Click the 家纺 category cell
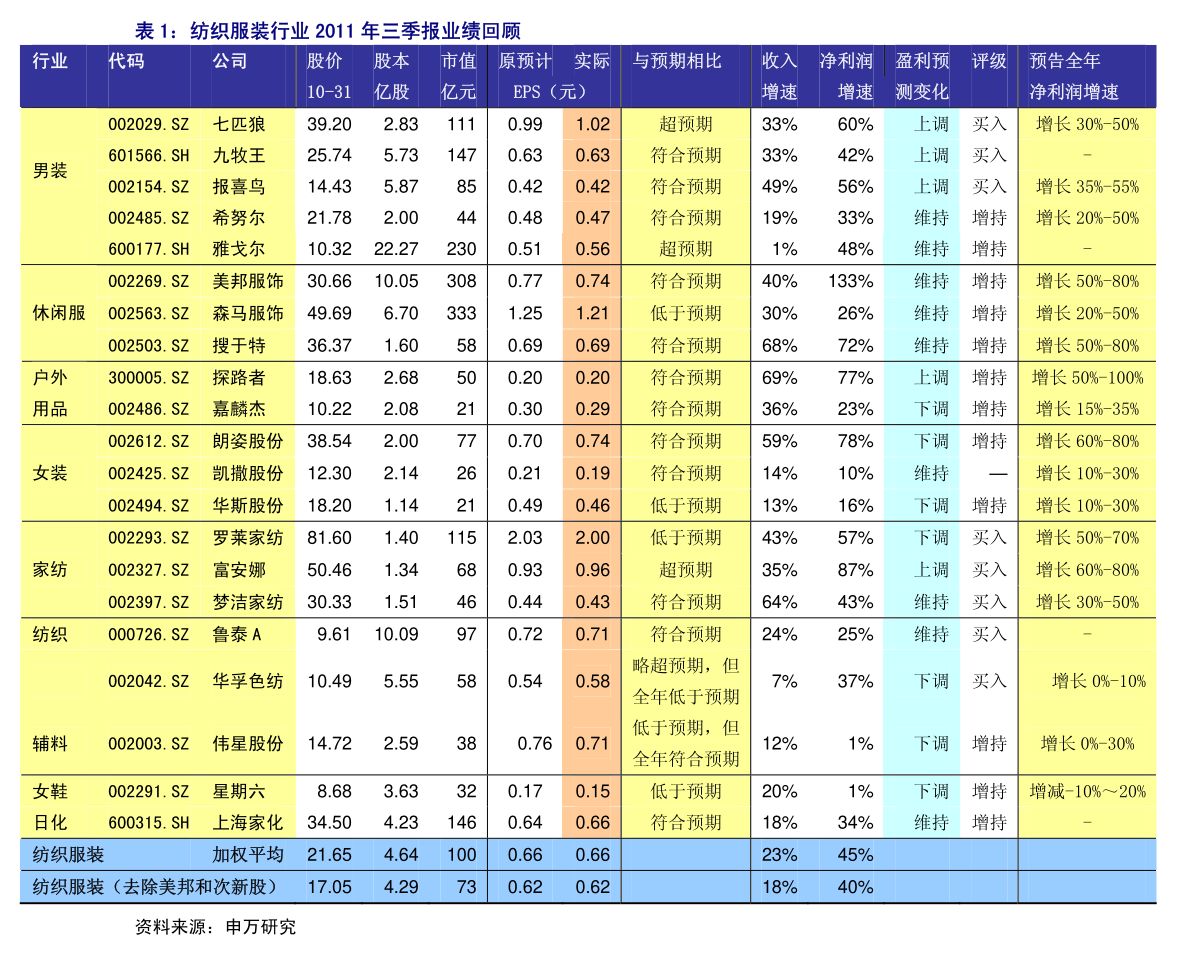Screen dimensions: 1191x955 50,570
